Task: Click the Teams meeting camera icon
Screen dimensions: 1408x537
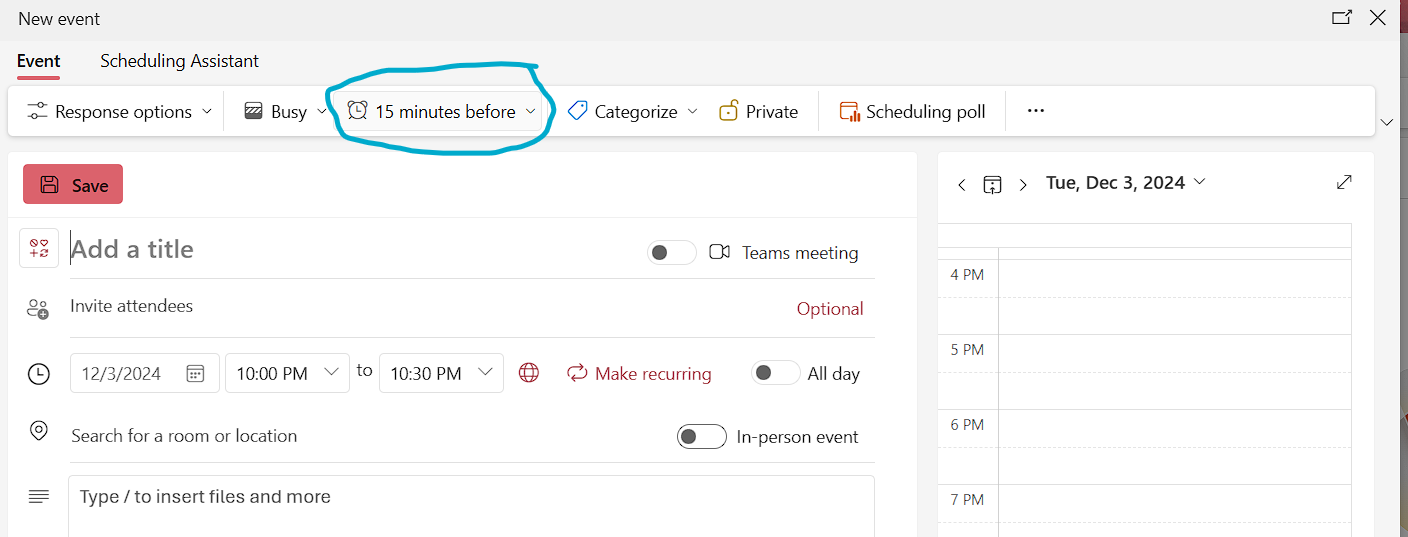Action: click(x=719, y=252)
